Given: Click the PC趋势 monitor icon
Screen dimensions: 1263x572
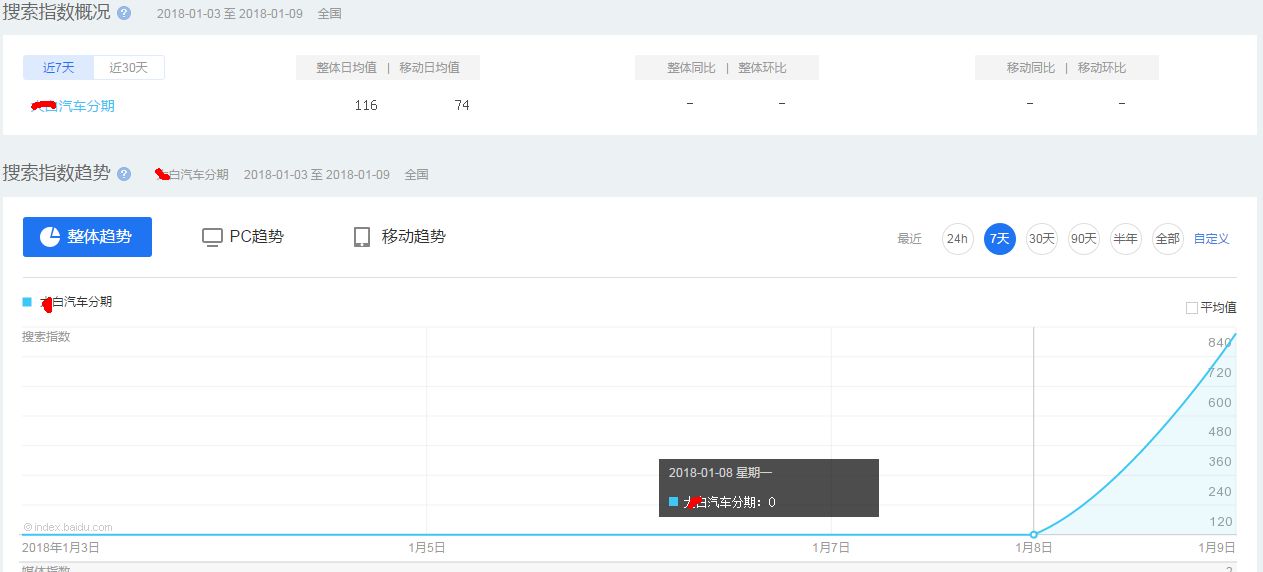Looking at the screenshot, I should [212, 237].
